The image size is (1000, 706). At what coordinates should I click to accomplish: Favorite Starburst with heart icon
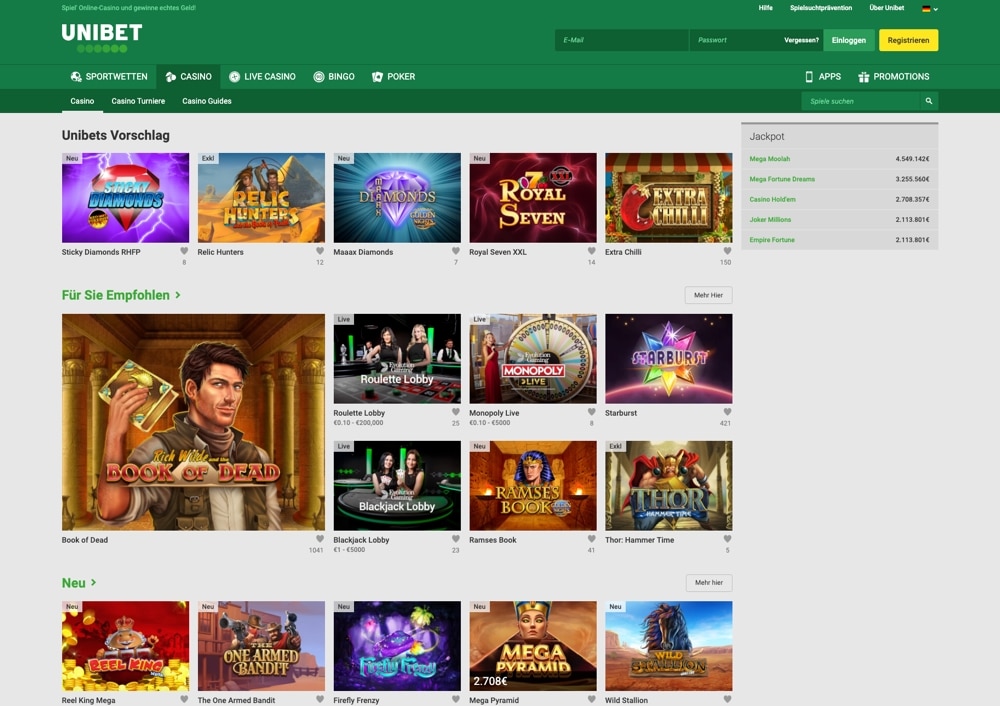(x=727, y=412)
